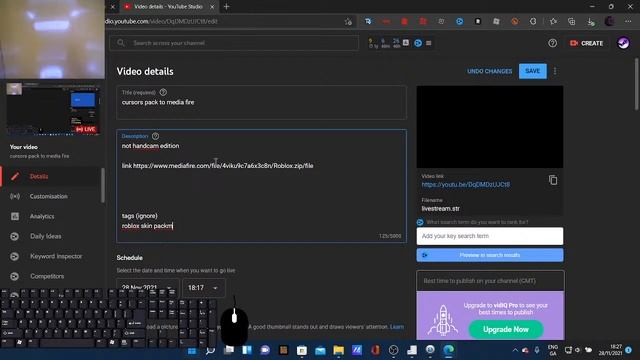Click inside the Description text box
Viewport: 640px width, 360px height.
point(261,186)
